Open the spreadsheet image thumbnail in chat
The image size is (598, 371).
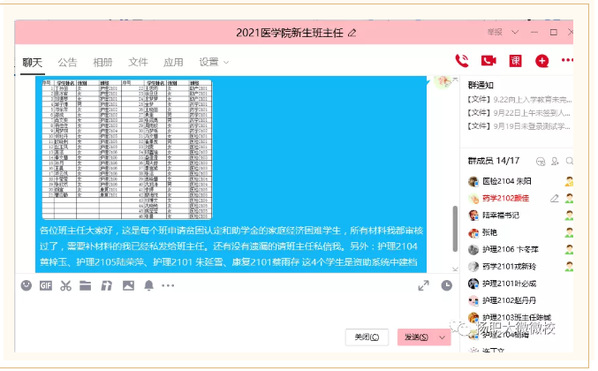[x=127, y=149]
